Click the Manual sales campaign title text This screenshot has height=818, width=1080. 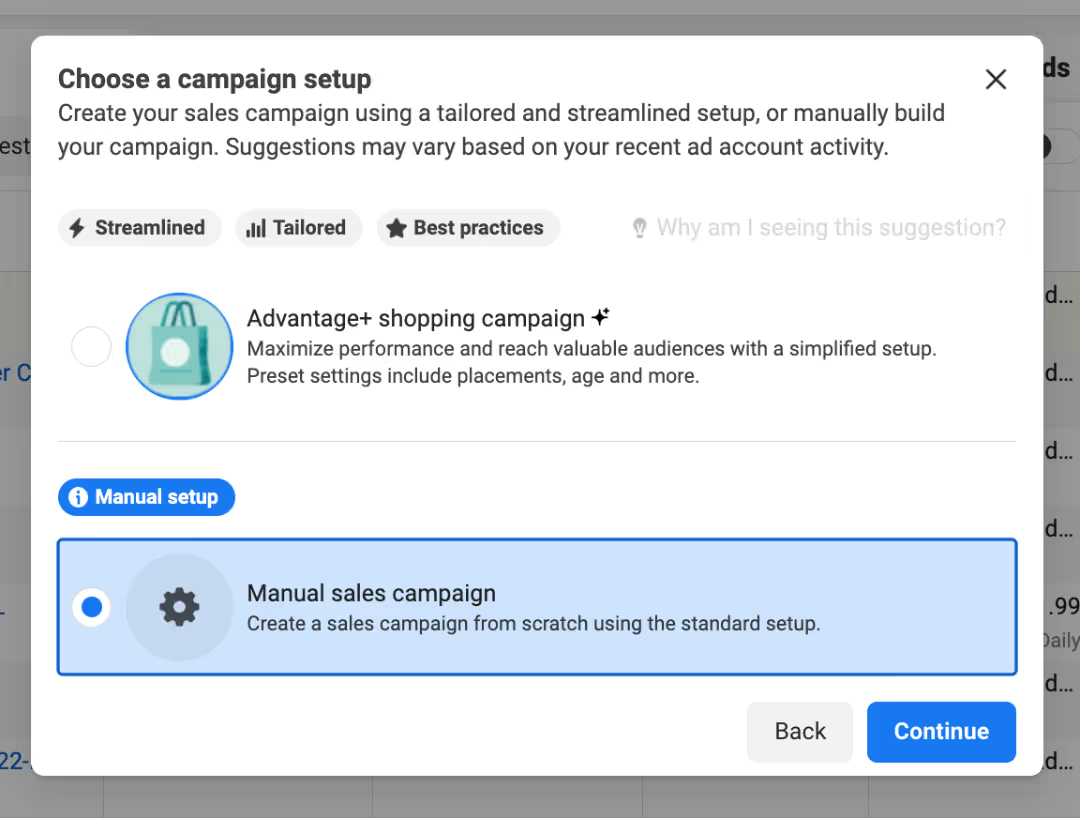click(x=371, y=593)
